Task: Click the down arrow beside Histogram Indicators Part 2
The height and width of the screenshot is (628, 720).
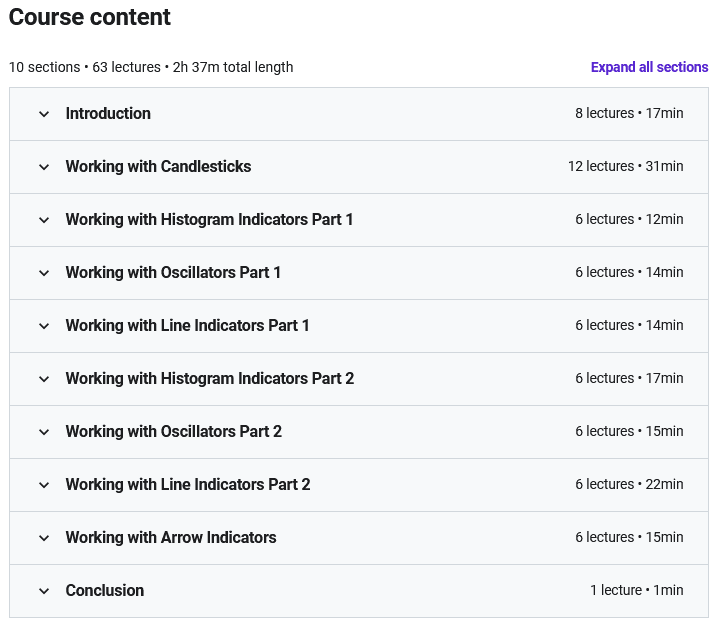Action: click(x=44, y=379)
